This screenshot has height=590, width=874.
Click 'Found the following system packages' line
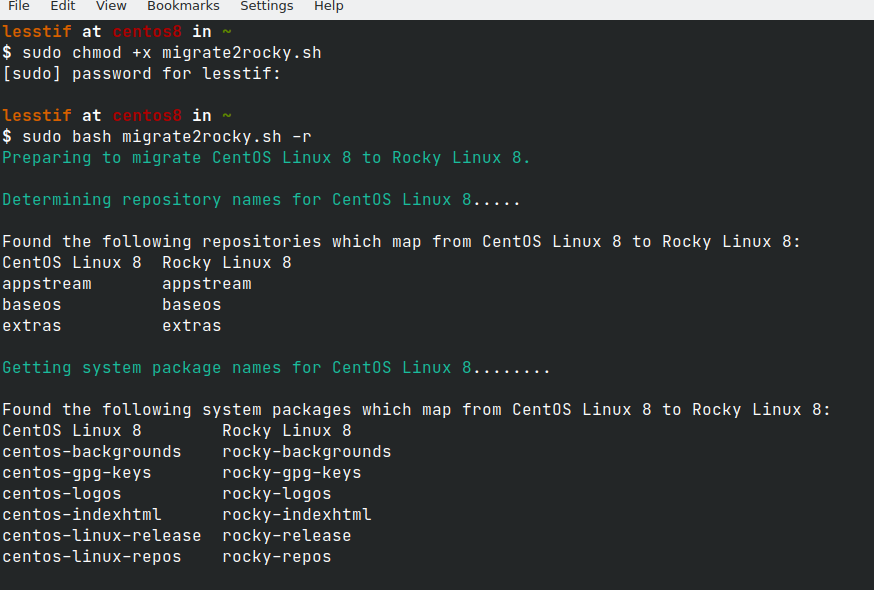[x=416, y=410]
